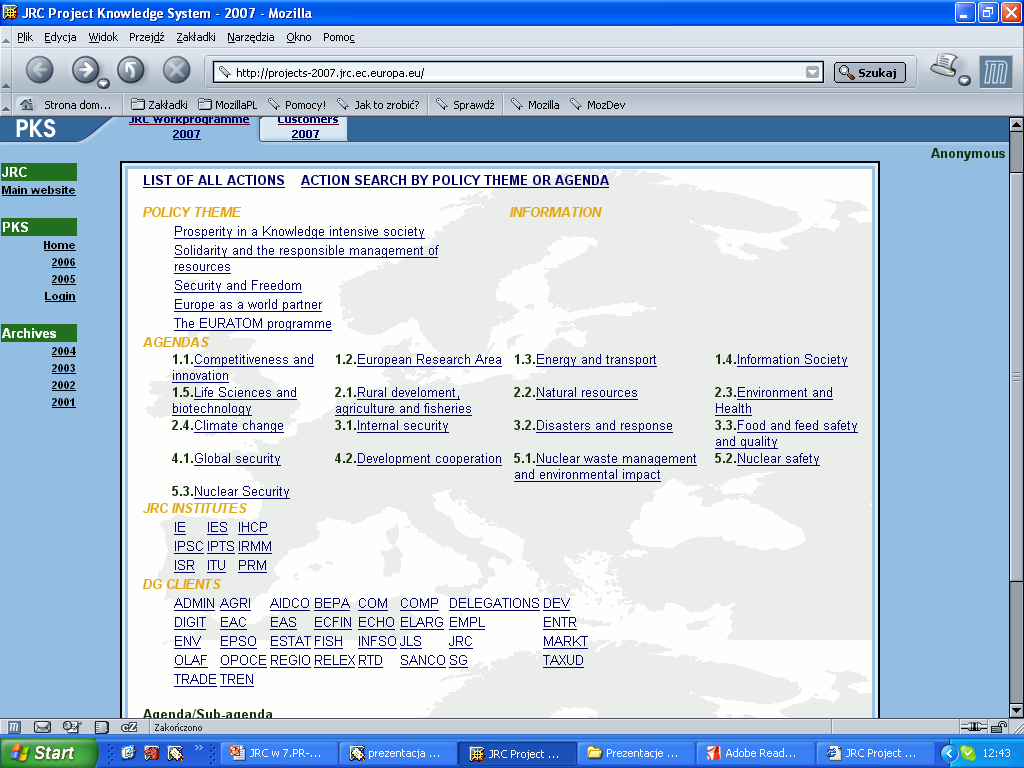The width and height of the screenshot is (1024, 768).
Task: Open the Navigator icon in status bar
Action: [14, 727]
